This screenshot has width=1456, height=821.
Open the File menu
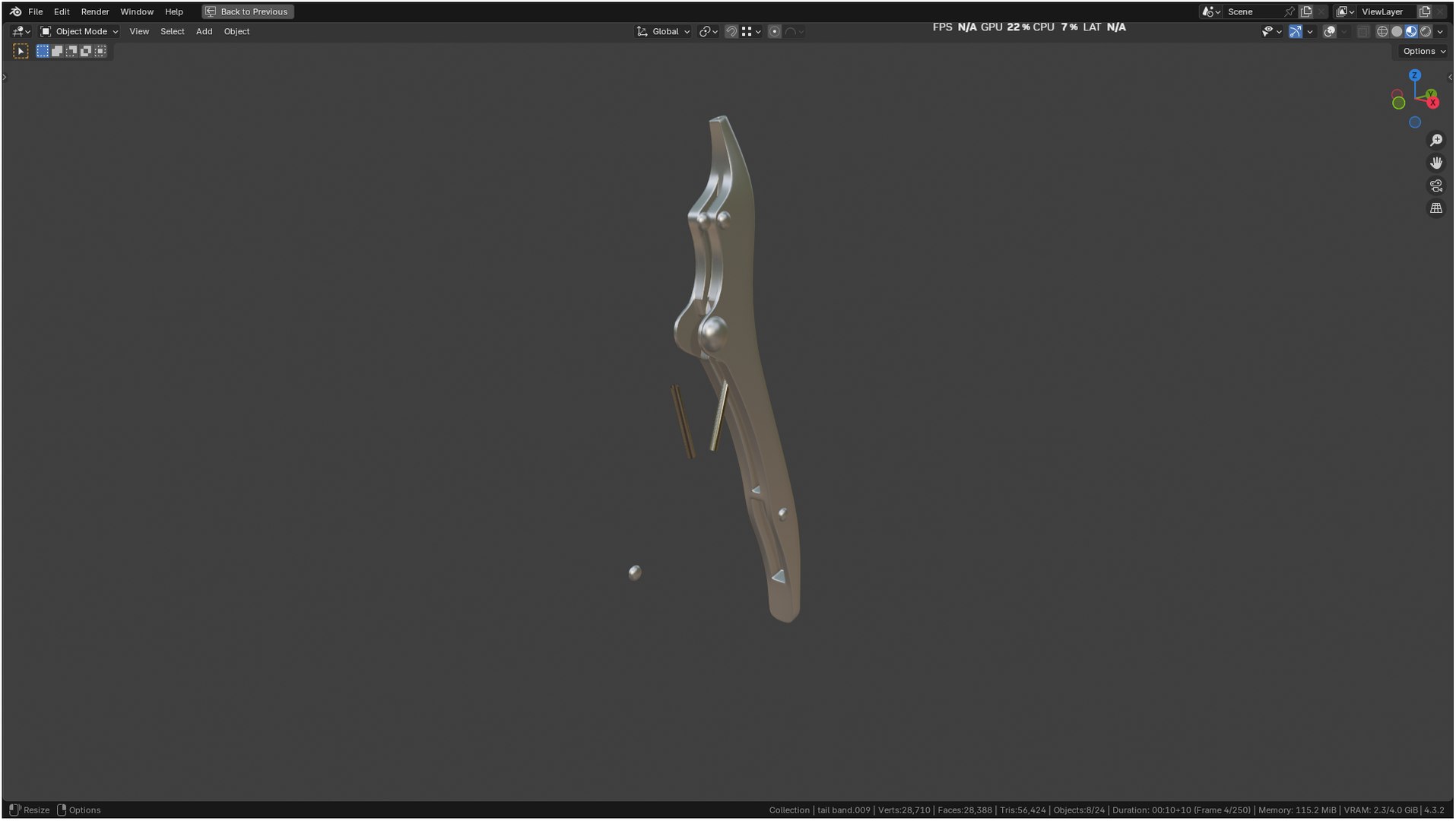[35, 11]
